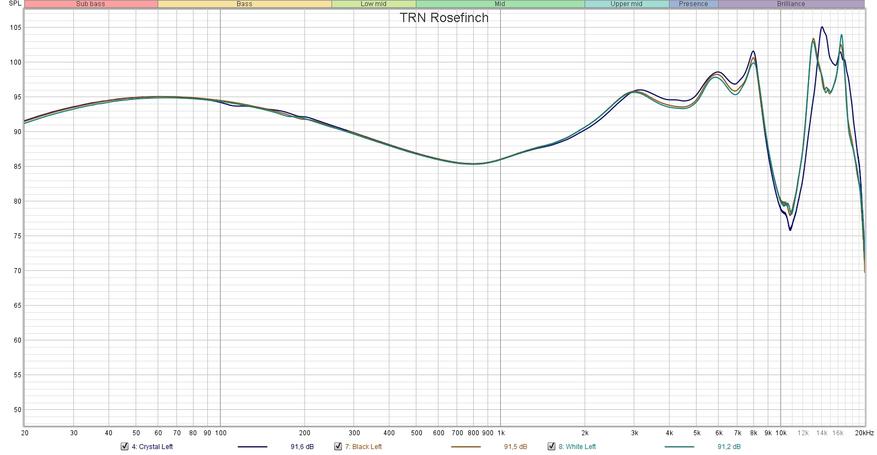Image resolution: width=877 pixels, height=455 pixels.
Task: Click the Low mid frequency band label
Action: tap(374, 4)
